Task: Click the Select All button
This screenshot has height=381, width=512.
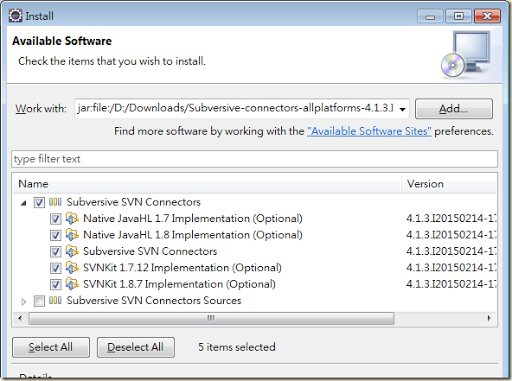Action: [51, 347]
